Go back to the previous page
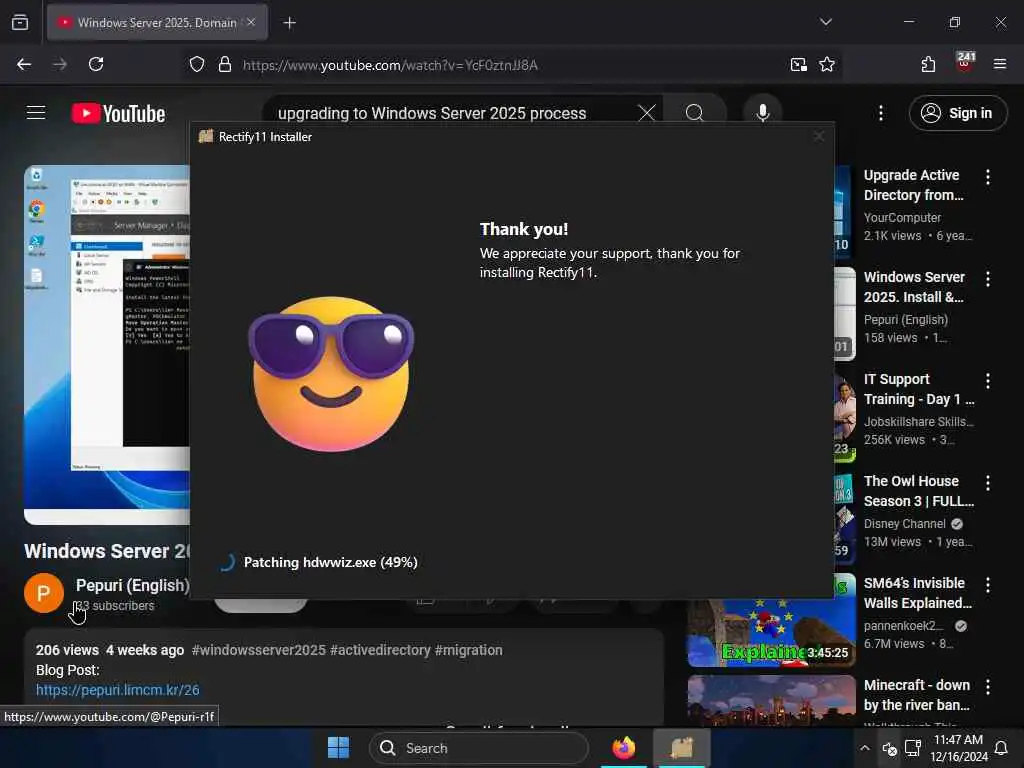This screenshot has width=1024, height=768. (24, 64)
